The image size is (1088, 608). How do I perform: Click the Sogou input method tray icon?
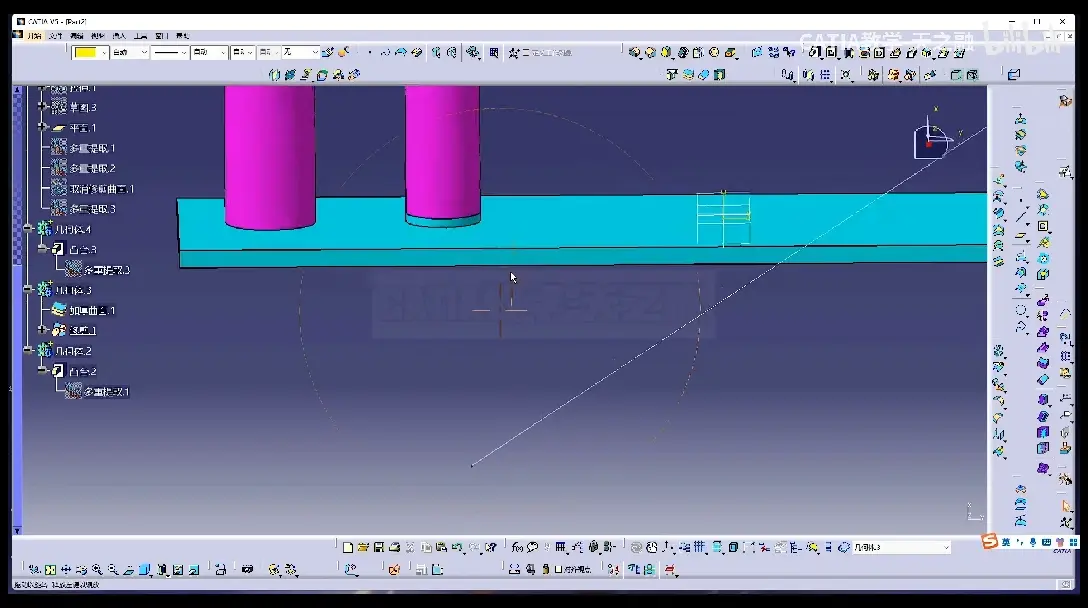989,542
